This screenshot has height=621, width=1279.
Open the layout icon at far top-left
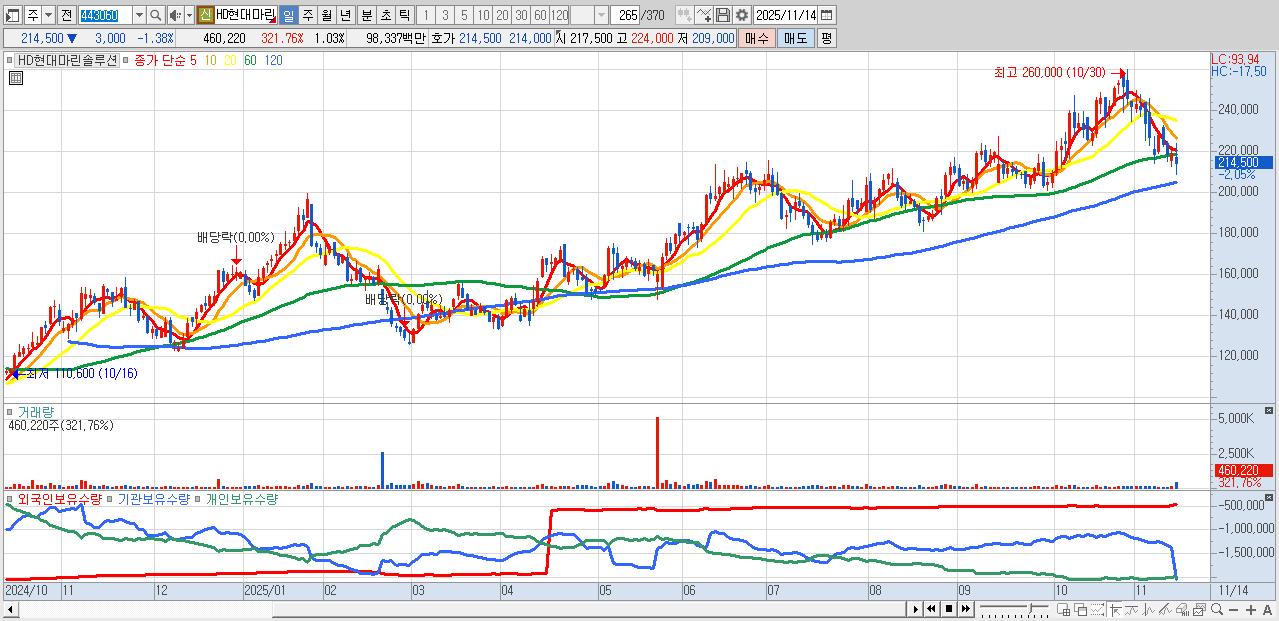(x=13, y=15)
